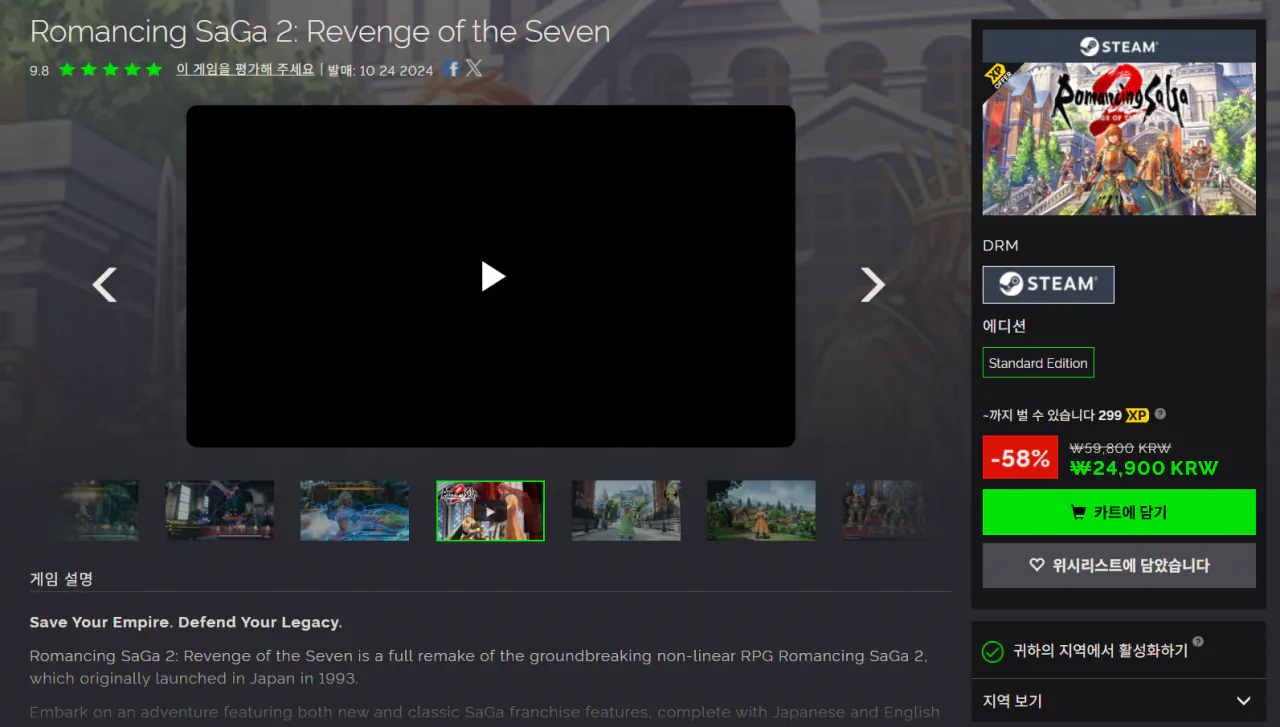Click the green checkmark for region activation
Image resolution: width=1280 pixels, height=727 pixels.
(x=992, y=652)
